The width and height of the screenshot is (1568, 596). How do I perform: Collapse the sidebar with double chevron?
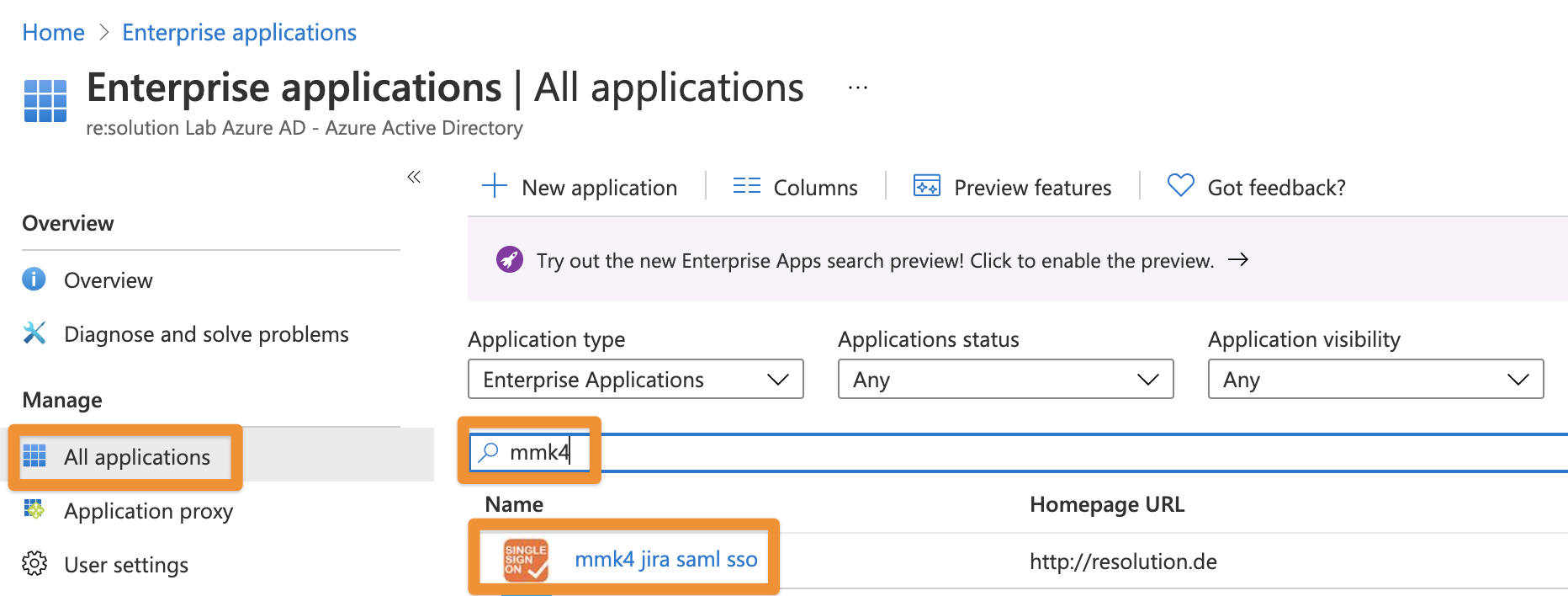[414, 177]
